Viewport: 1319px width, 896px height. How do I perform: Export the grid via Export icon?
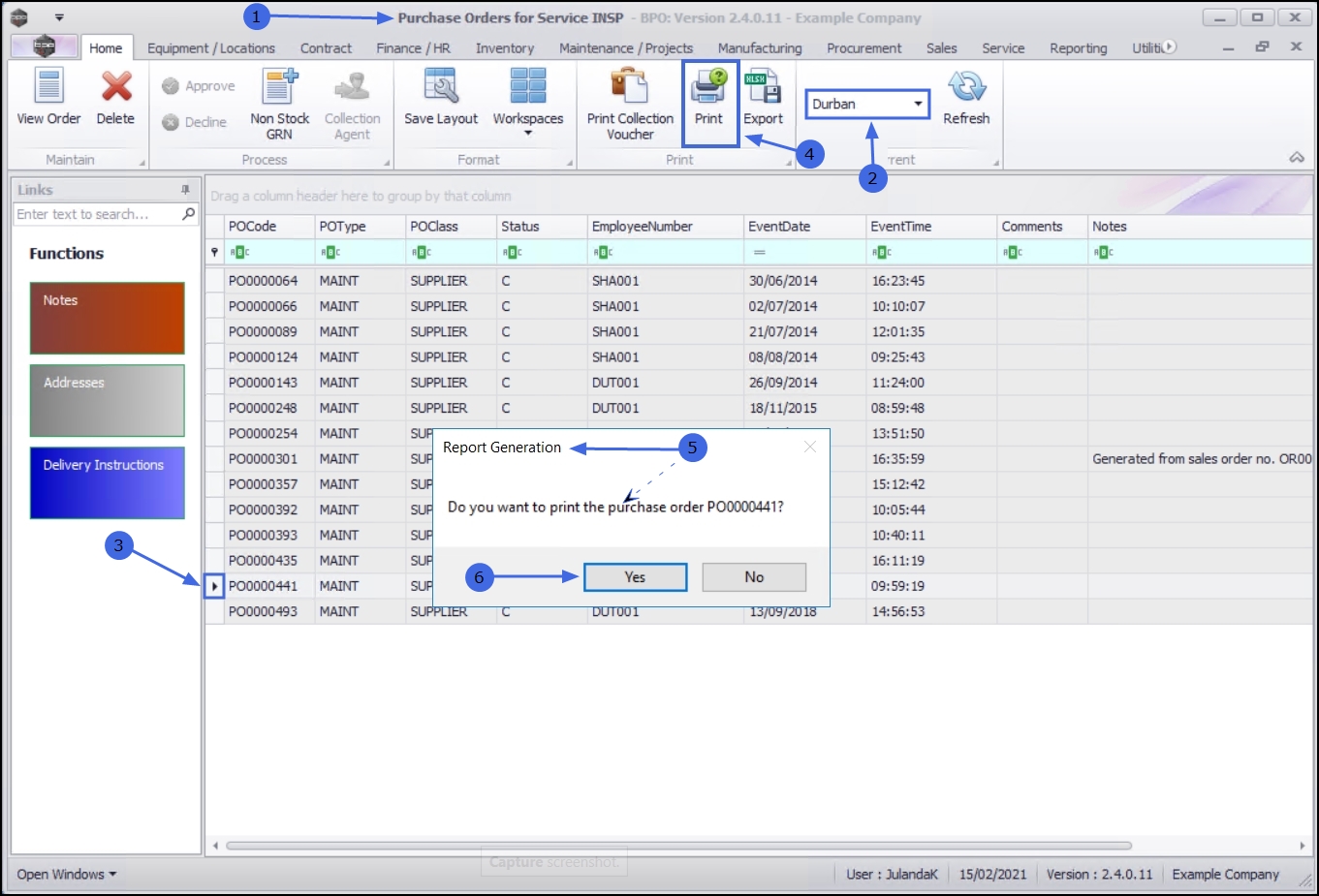pyautogui.click(x=763, y=97)
